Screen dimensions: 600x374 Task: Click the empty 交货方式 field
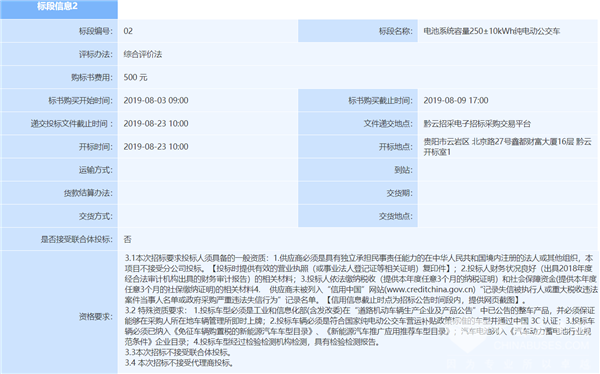pyautogui.click(x=208, y=216)
